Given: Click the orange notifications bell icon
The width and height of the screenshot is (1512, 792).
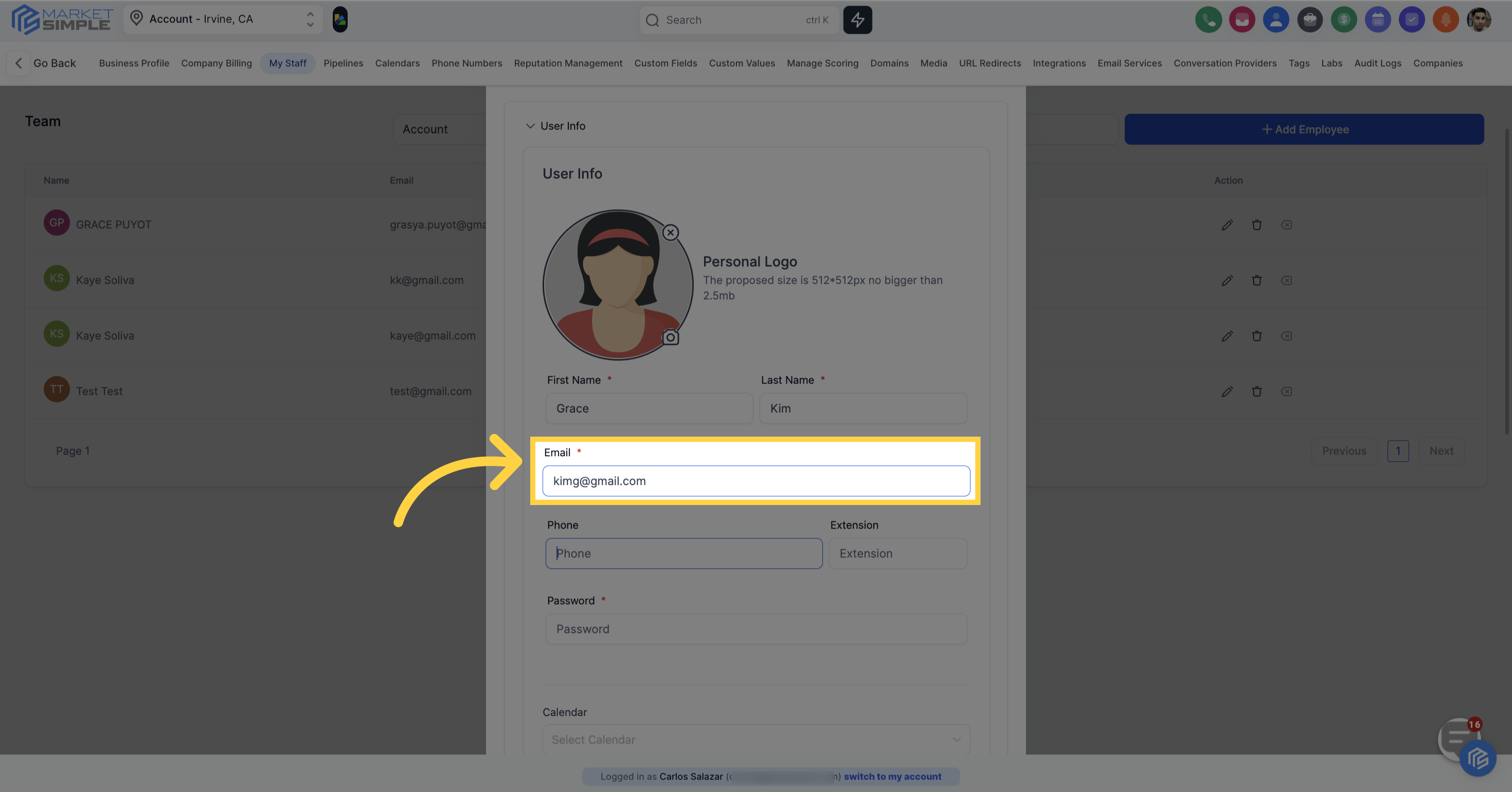Looking at the screenshot, I should click(1445, 20).
